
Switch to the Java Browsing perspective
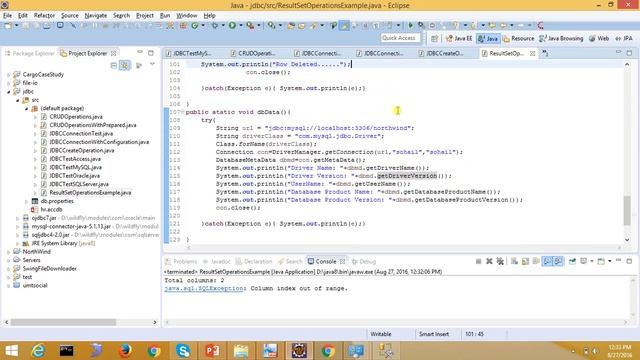point(561,38)
